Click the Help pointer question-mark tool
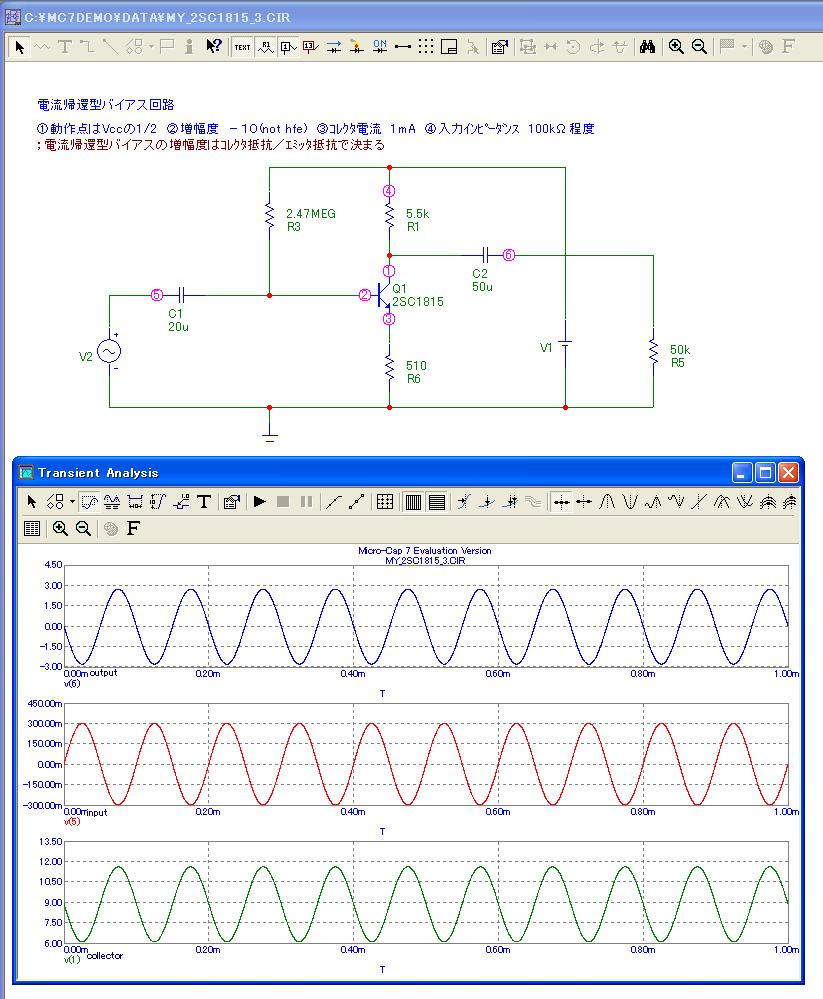The height and width of the screenshot is (999, 823). [x=213, y=46]
